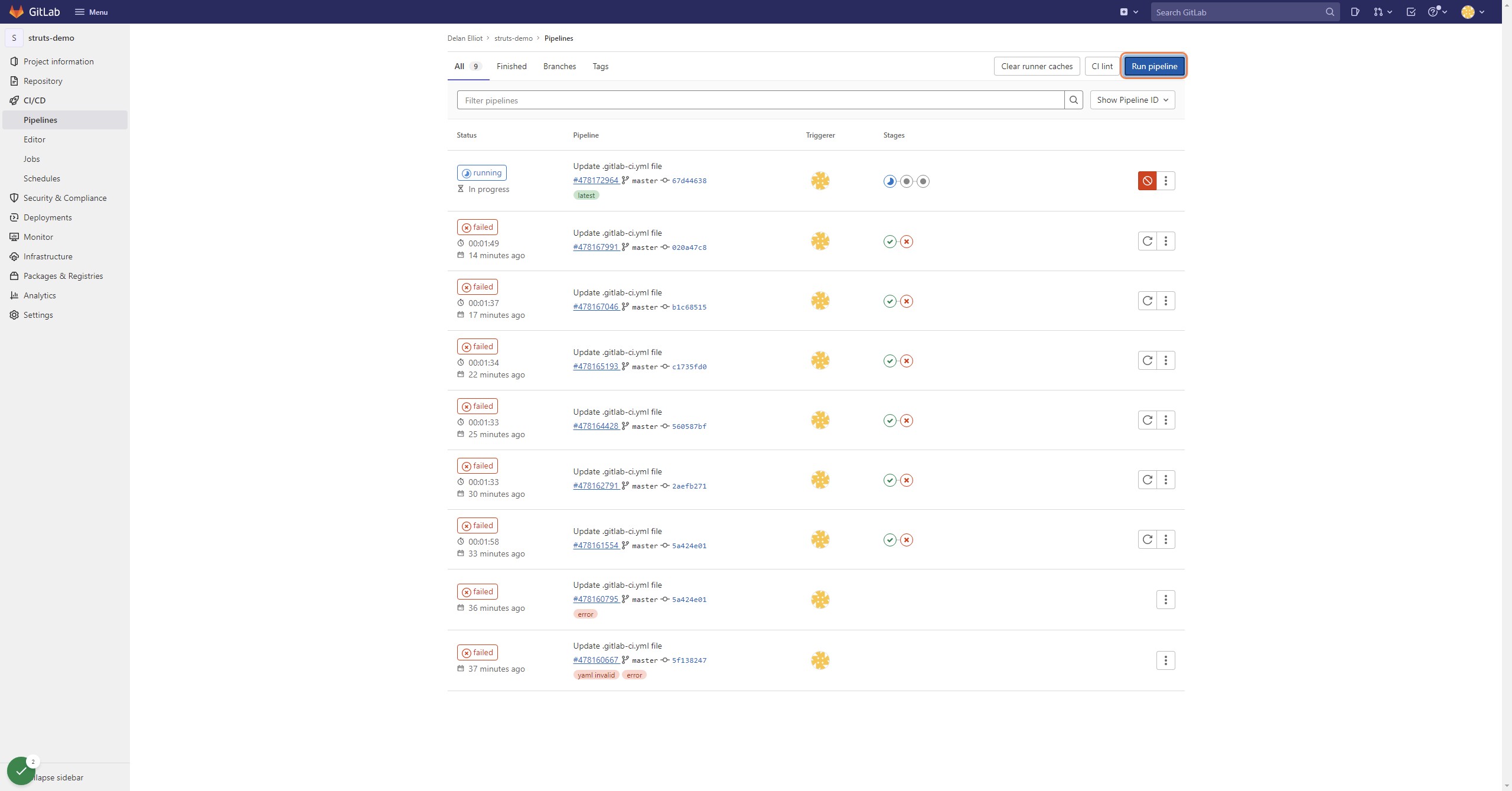Retry failed pipeline #478161554
The height and width of the screenshot is (791, 1512).
click(x=1147, y=539)
